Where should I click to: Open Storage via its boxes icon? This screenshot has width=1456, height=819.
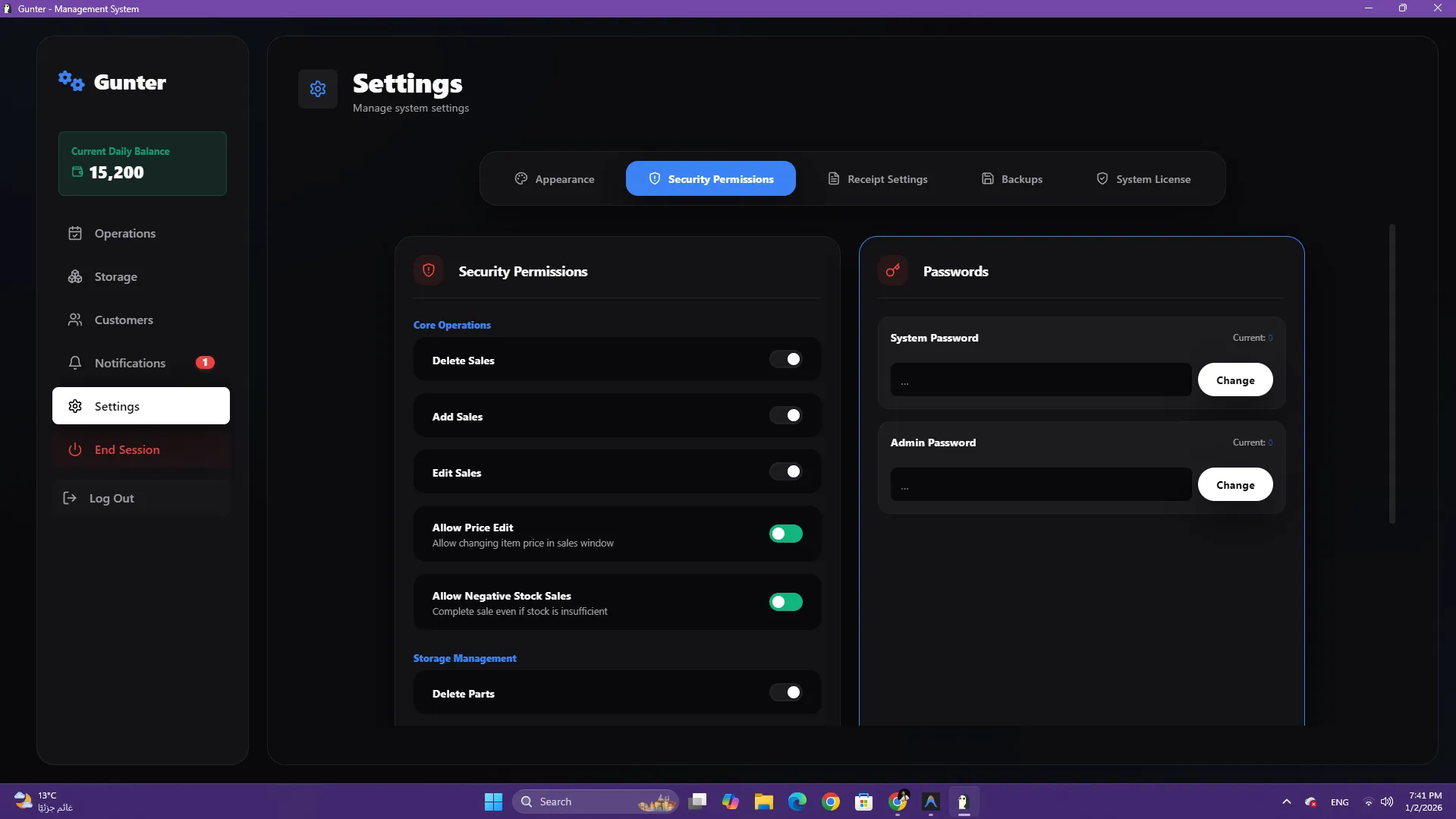[x=75, y=276]
